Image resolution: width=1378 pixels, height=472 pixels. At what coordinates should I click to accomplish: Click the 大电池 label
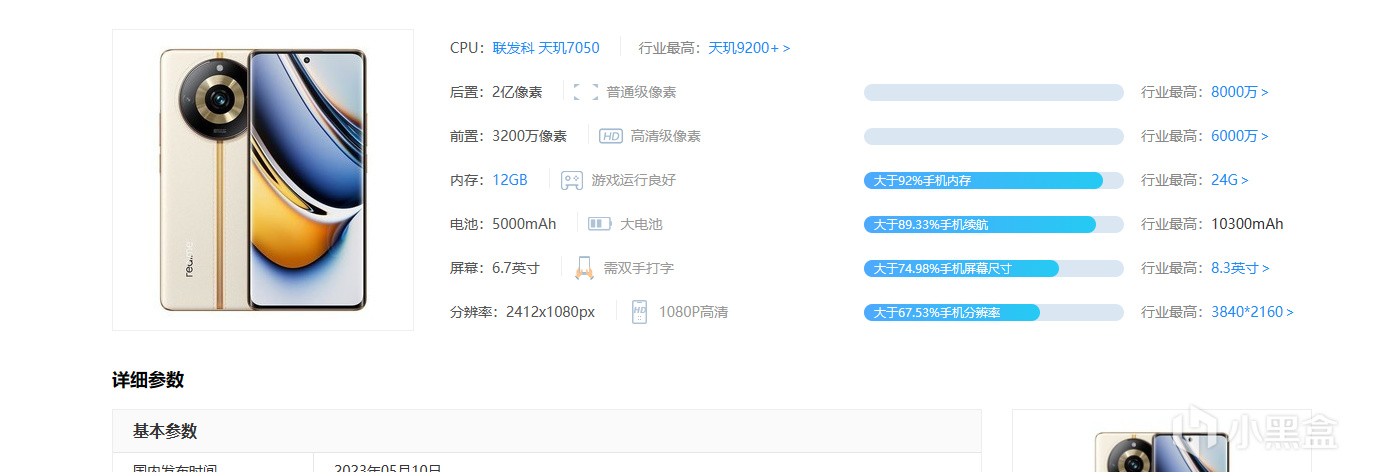[641, 224]
